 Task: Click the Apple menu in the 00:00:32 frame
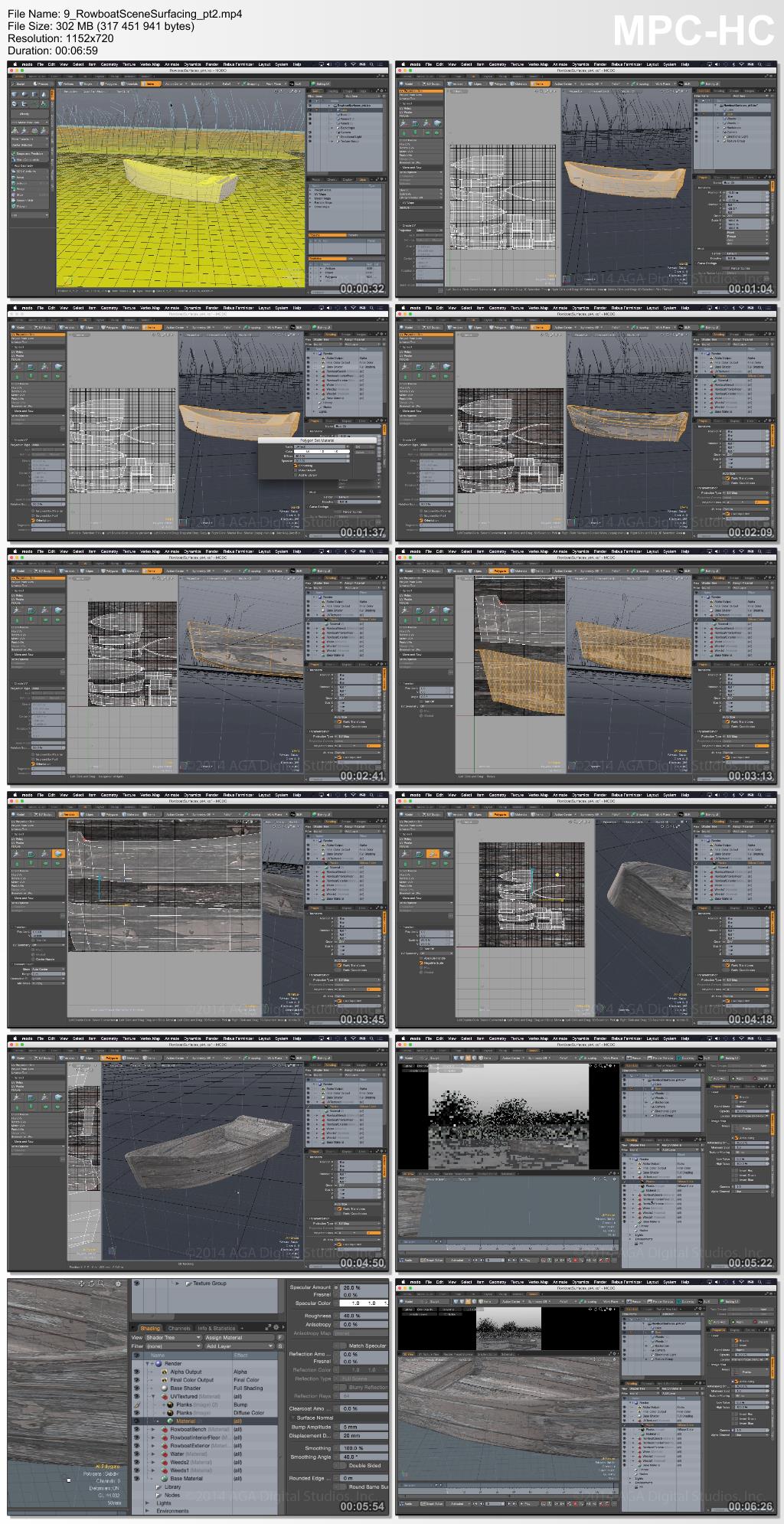click(x=15, y=64)
